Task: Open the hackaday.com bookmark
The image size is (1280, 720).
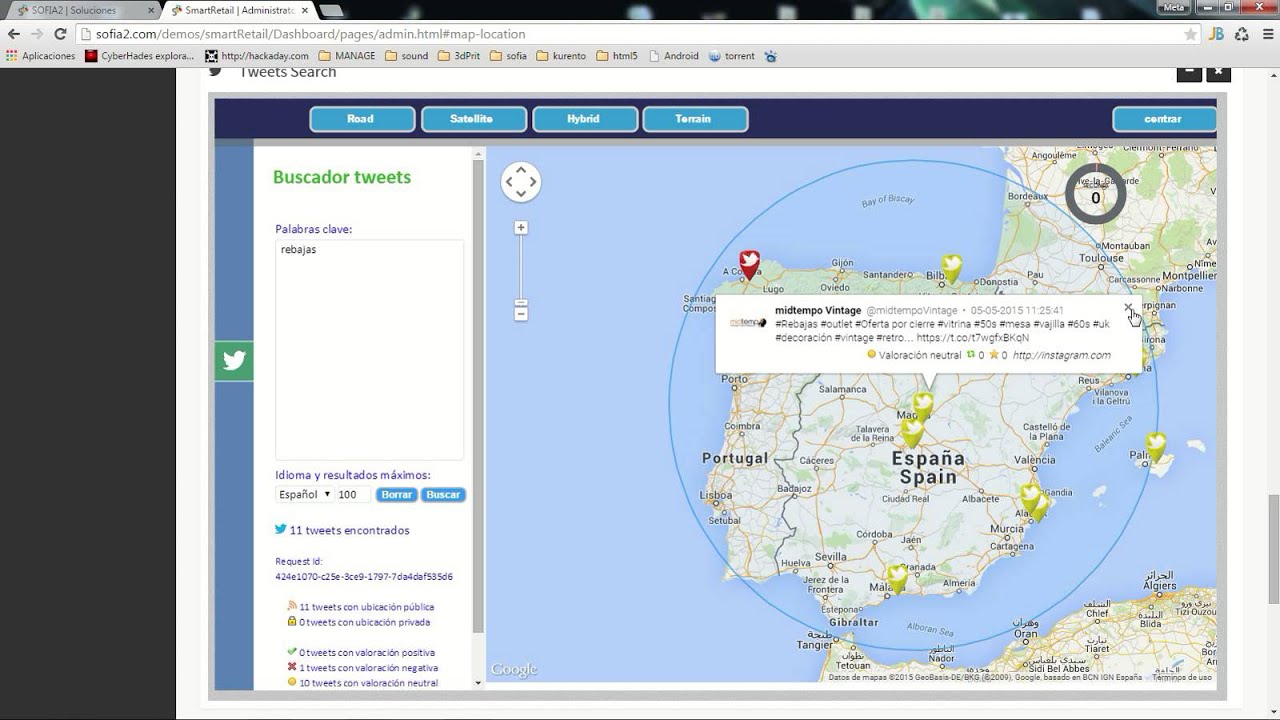Action: click(257, 56)
